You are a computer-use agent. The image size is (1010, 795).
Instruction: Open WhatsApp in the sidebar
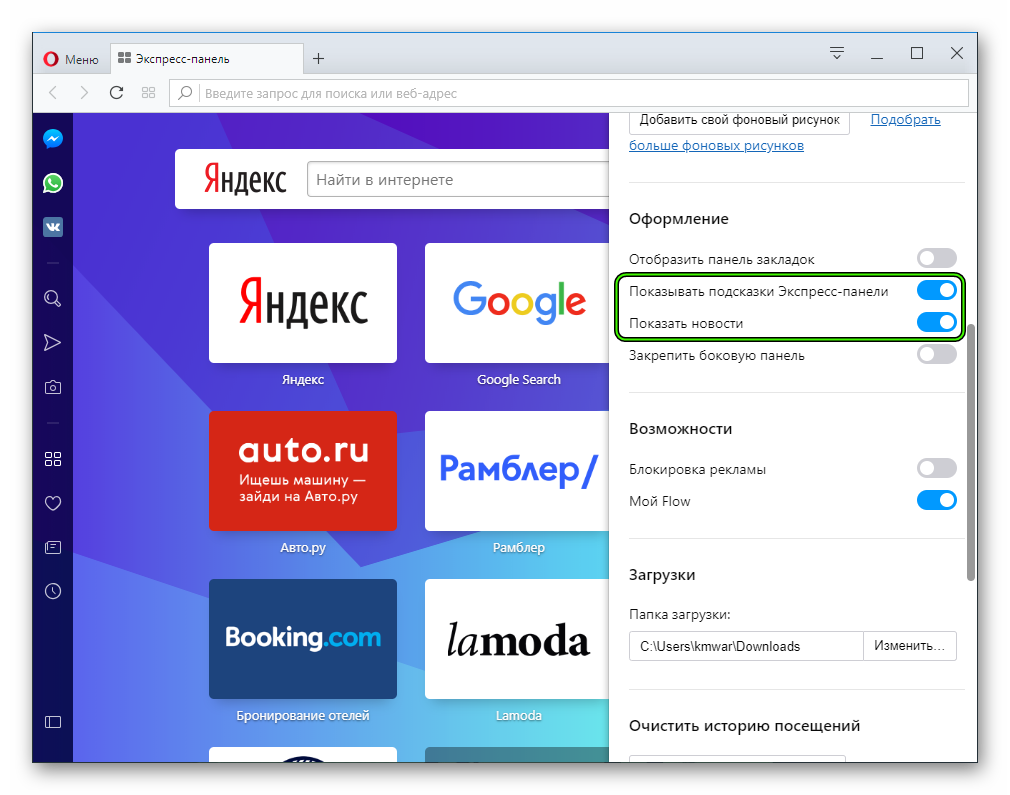53,183
